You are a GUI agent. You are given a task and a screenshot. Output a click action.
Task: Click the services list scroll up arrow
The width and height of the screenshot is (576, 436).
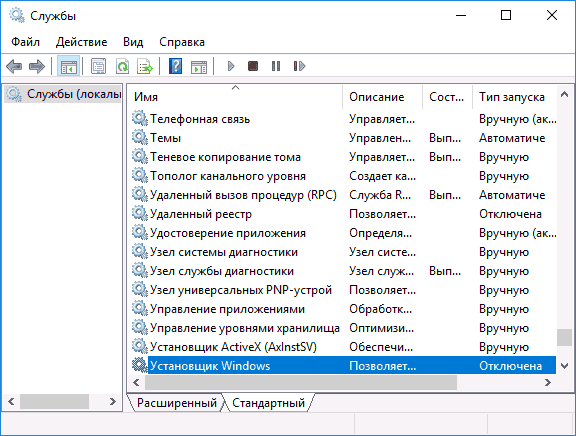pos(565,95)
